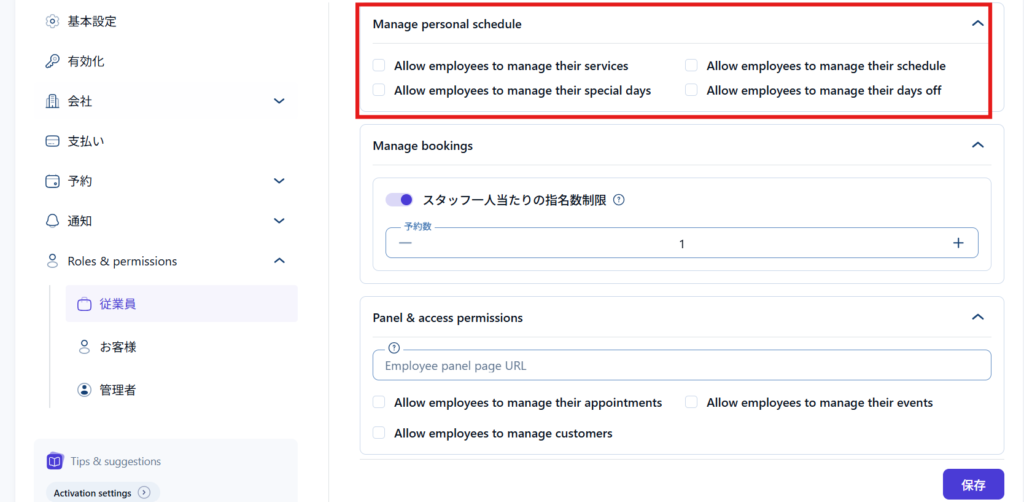This screenshot has width=1024, height=502.
Task: Click the info icon next to スタッフ一人当たりの指名数制限
Action: click(618, 200)
